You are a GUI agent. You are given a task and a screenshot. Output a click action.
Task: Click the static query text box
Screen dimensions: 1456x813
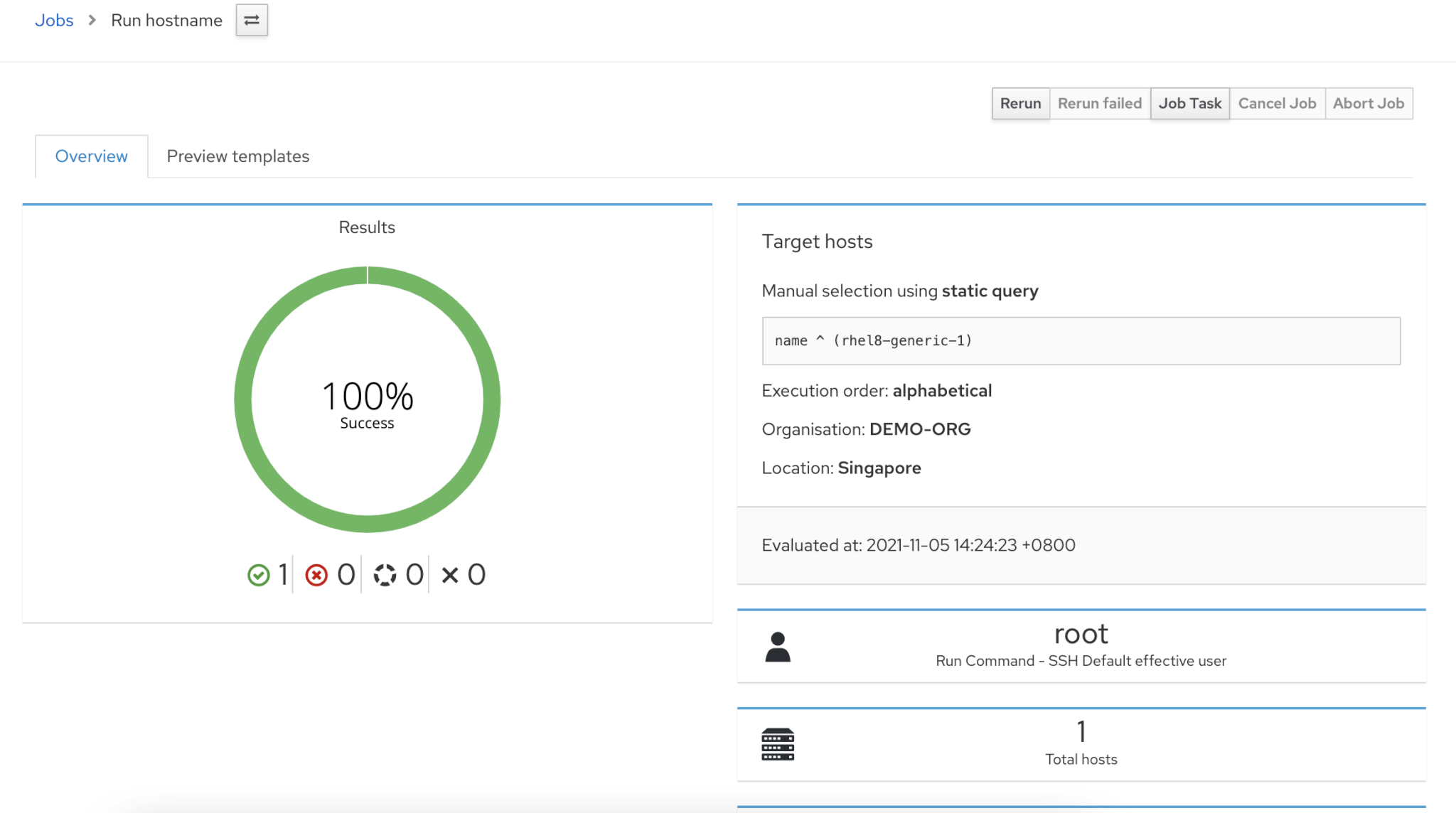[x=1081, y=341]
